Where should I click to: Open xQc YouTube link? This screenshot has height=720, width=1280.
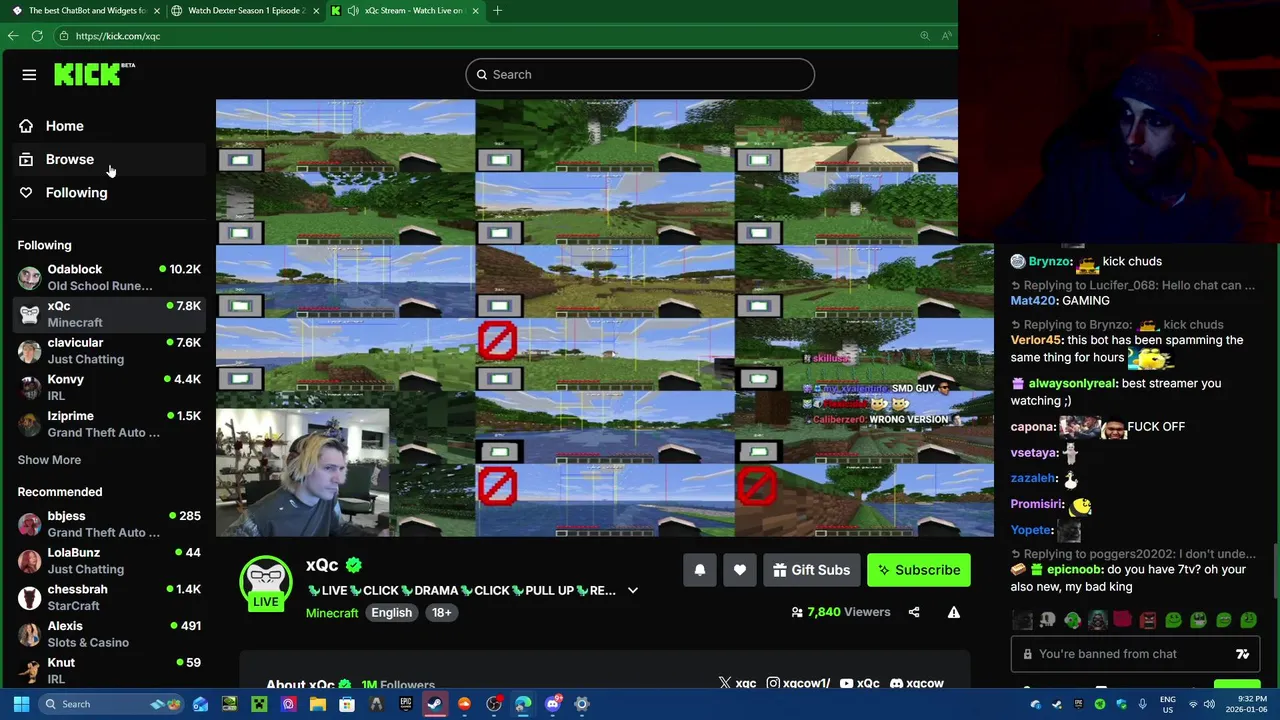coord(860,684)
